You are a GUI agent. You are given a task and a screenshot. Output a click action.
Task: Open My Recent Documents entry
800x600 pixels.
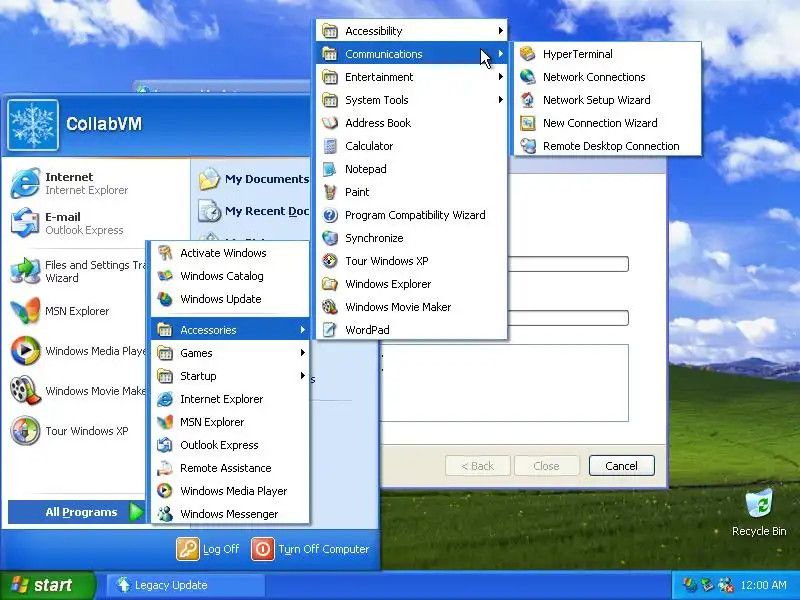coord(254,211)
